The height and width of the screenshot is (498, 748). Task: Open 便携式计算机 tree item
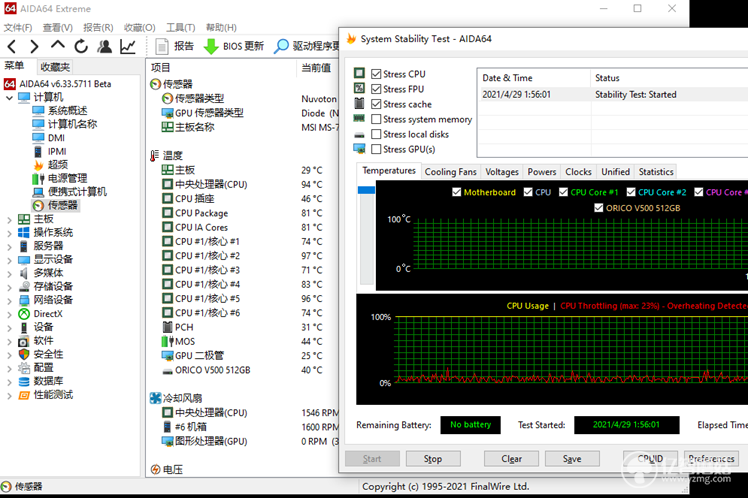(x=77, y=192)
